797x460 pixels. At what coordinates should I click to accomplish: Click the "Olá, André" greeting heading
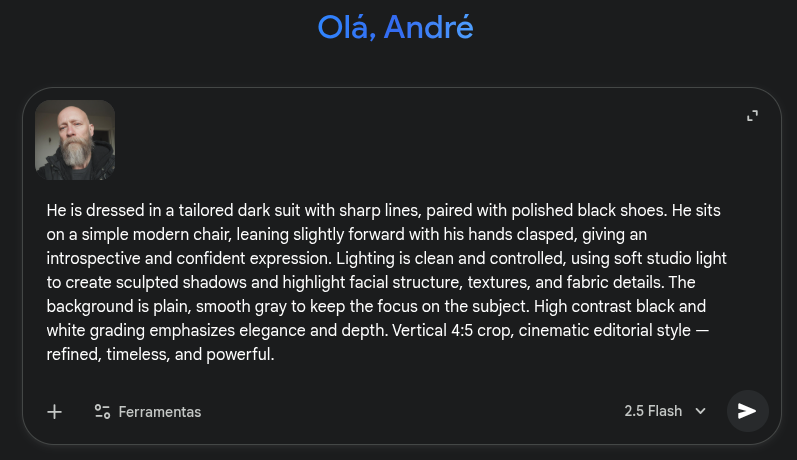(395, 27)
